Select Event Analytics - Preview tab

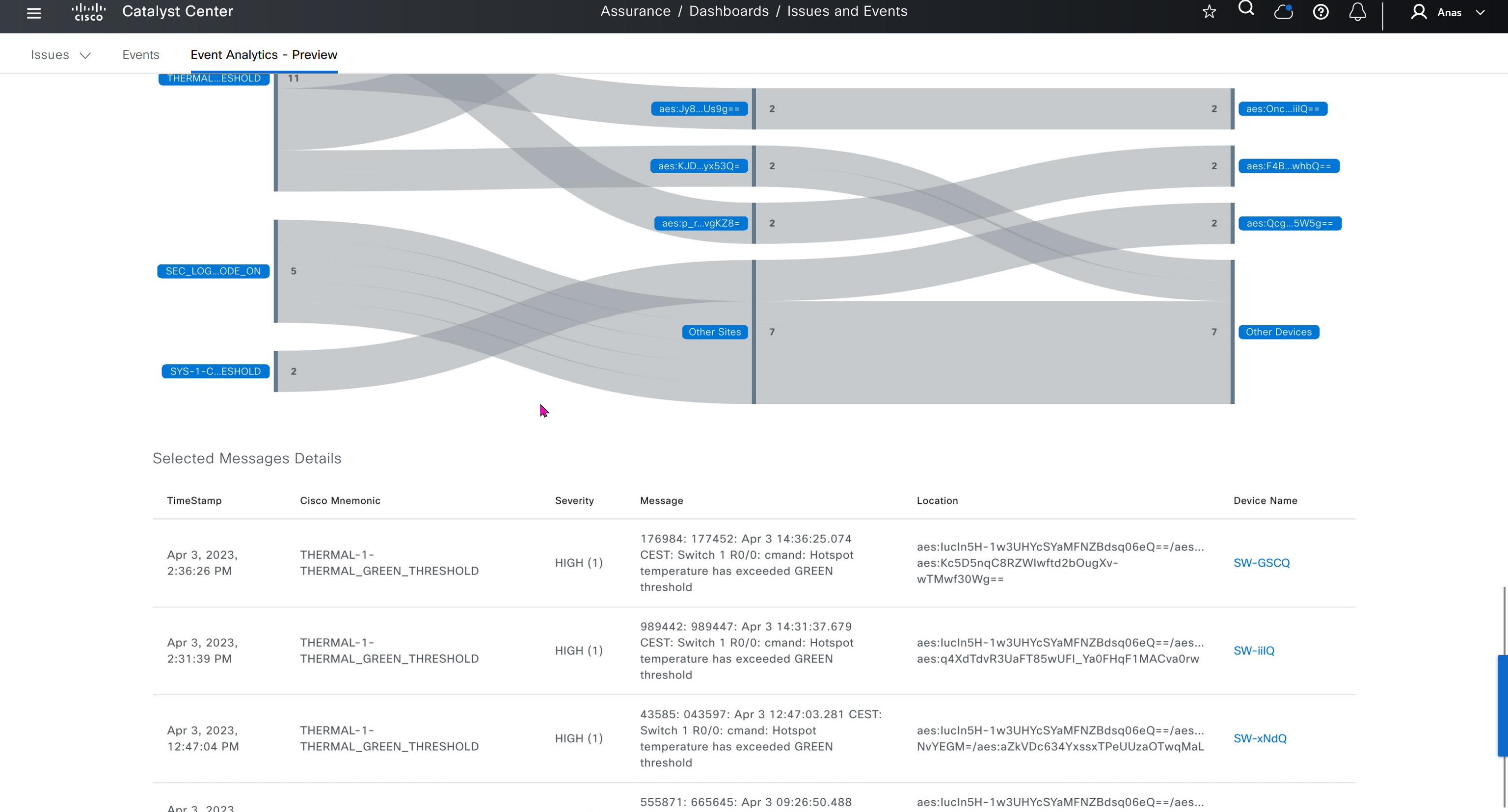pos(264,55)
